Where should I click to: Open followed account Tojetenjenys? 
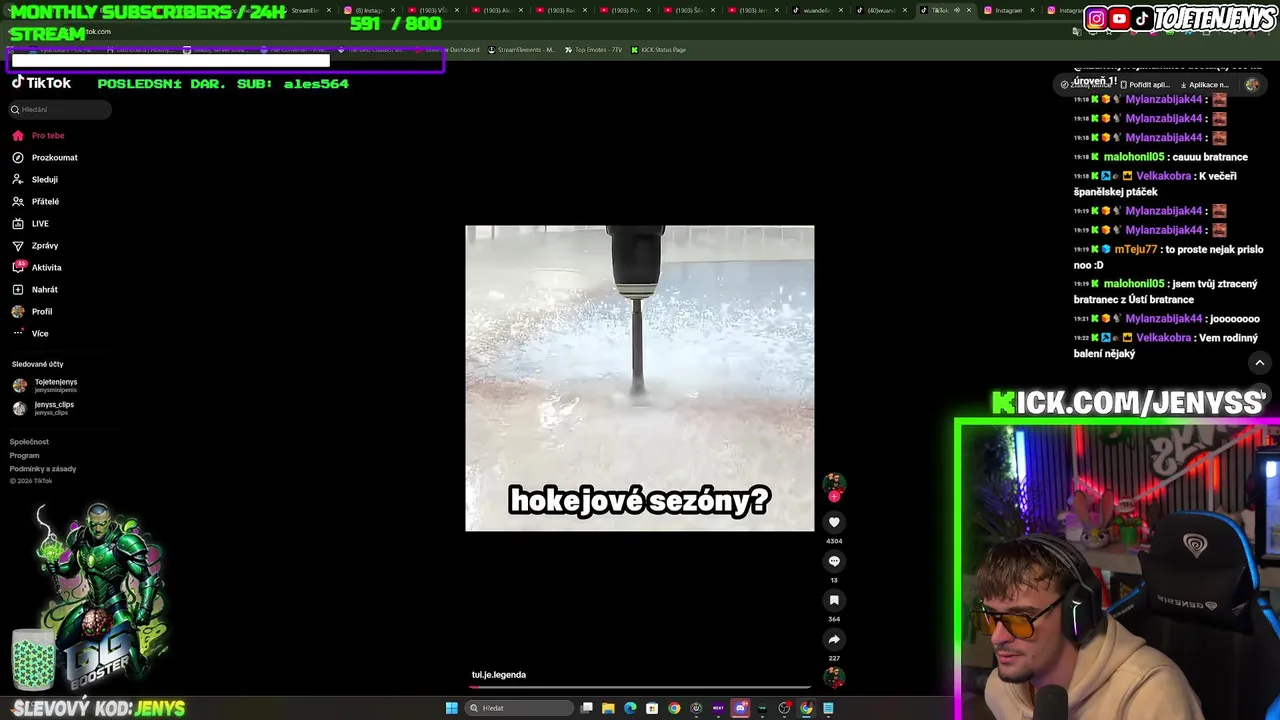pyautogui.click(x=45, y=385)
